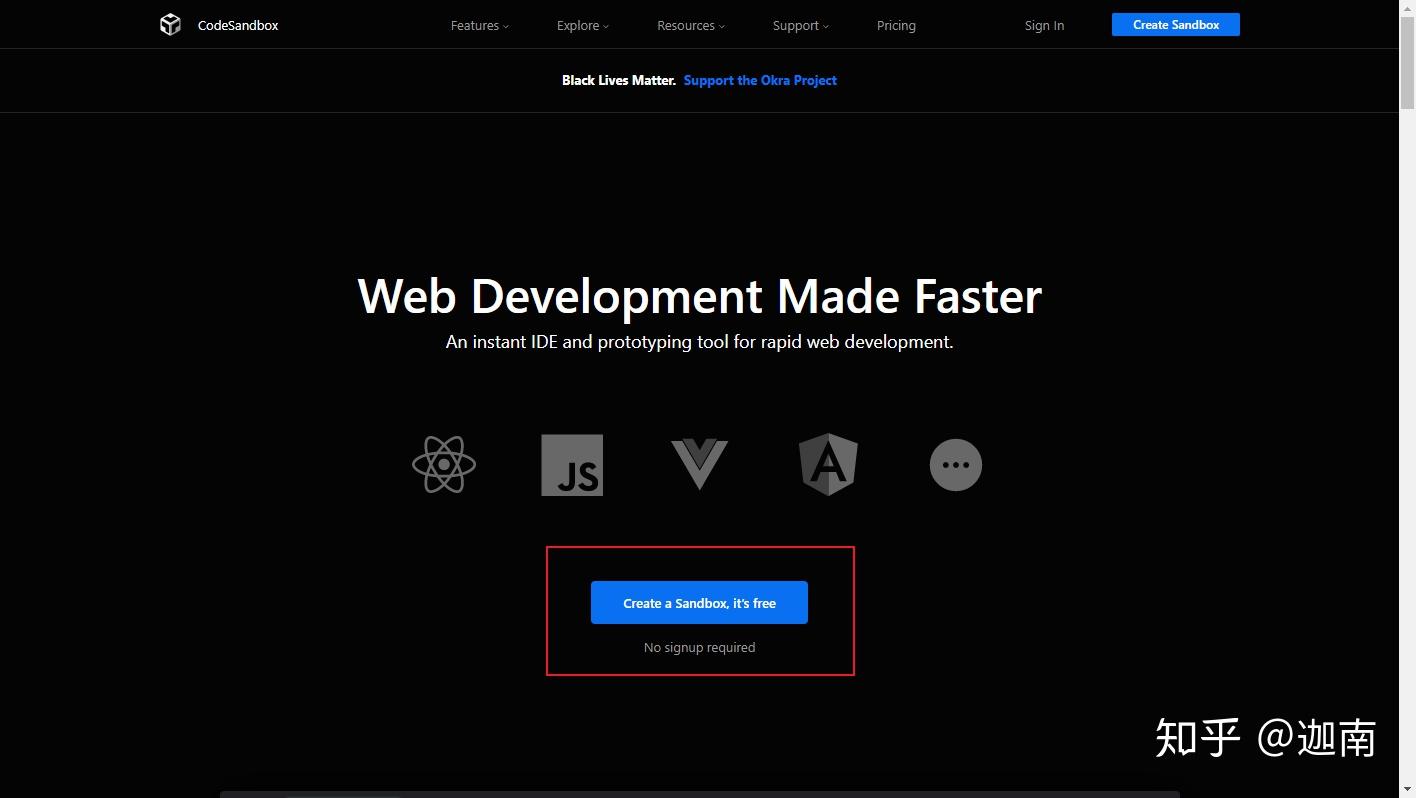Click the 'Black Lives Matter.' banner text
This screenshot has height=798, width=1416.
point(619,80)
